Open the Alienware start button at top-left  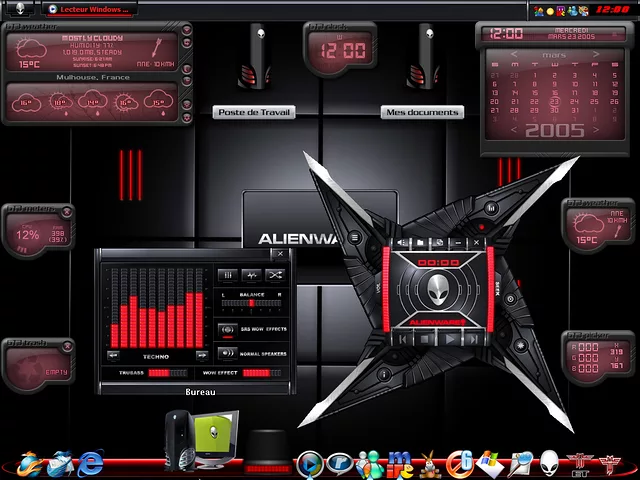20,9
